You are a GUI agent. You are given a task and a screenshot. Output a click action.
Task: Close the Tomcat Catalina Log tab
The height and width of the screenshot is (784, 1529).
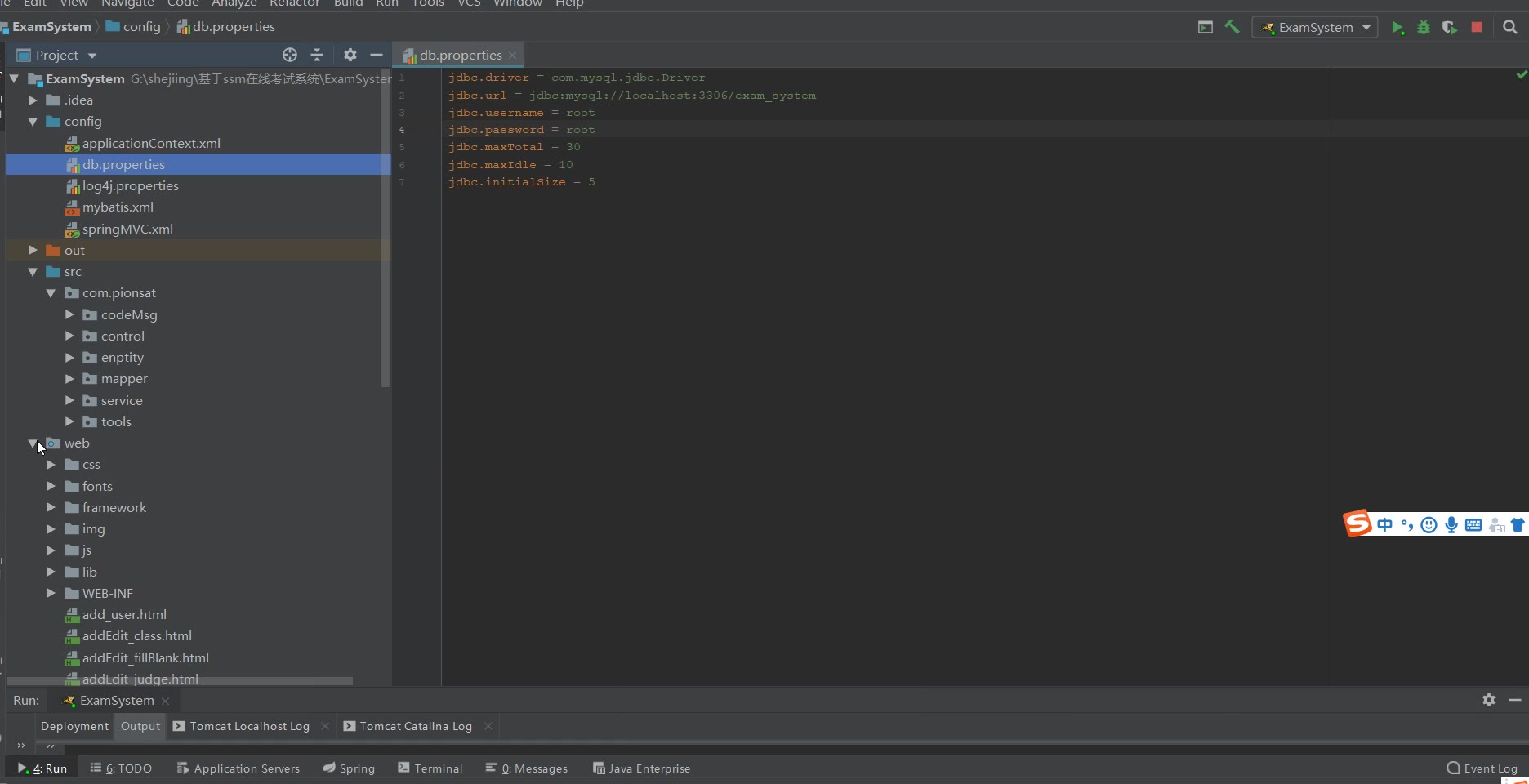click(x=488, y=726)
